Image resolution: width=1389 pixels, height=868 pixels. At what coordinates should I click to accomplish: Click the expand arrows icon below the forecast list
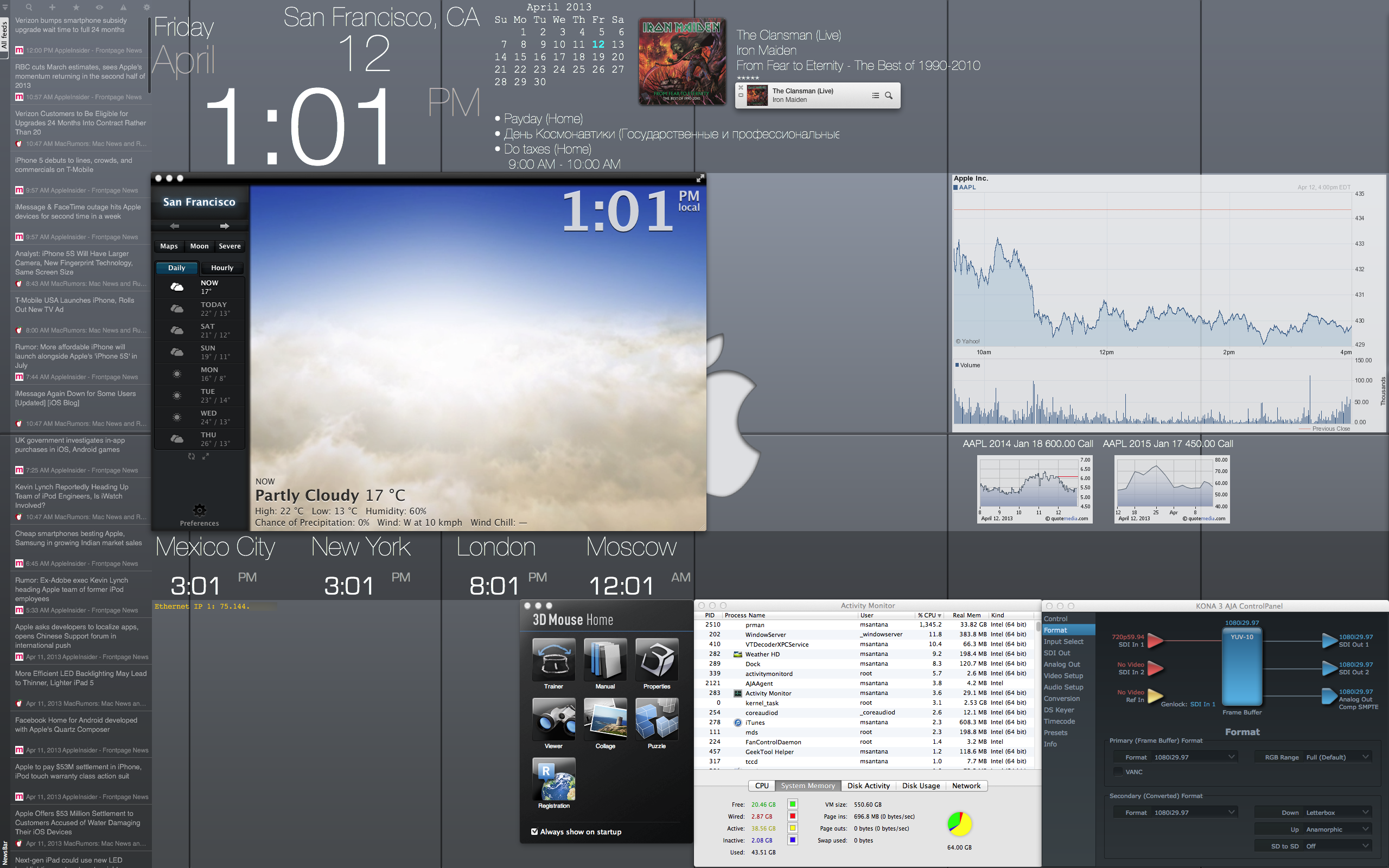(x=206, y=456)
